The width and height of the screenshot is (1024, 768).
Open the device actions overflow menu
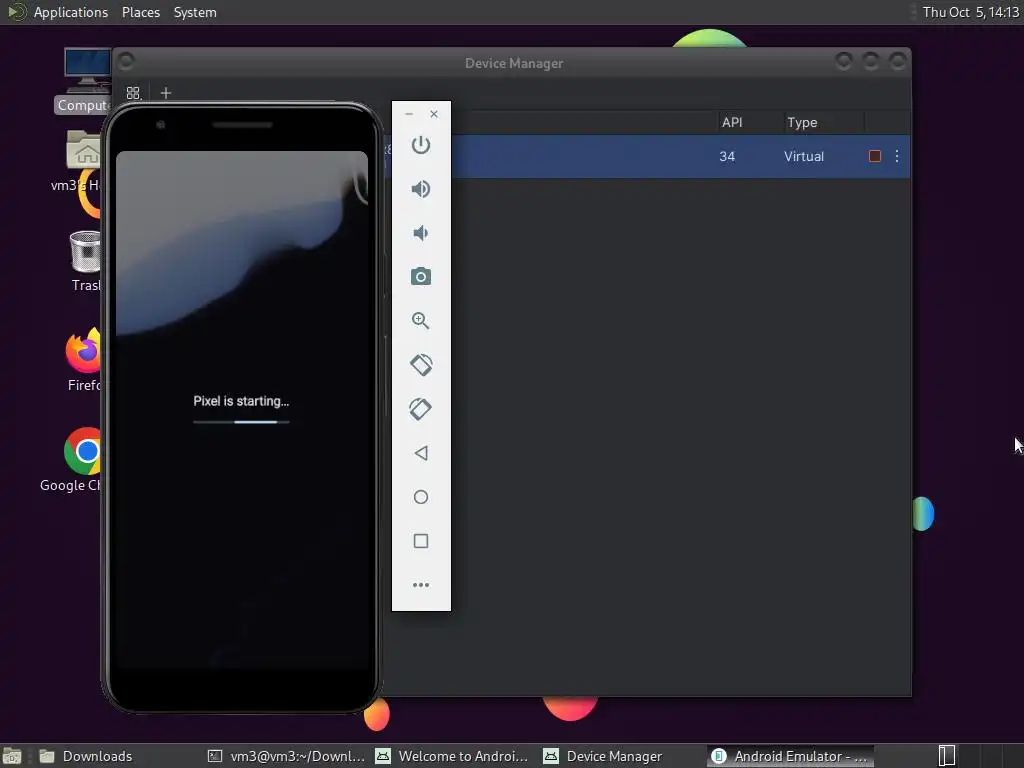click(x=897, y=156)
